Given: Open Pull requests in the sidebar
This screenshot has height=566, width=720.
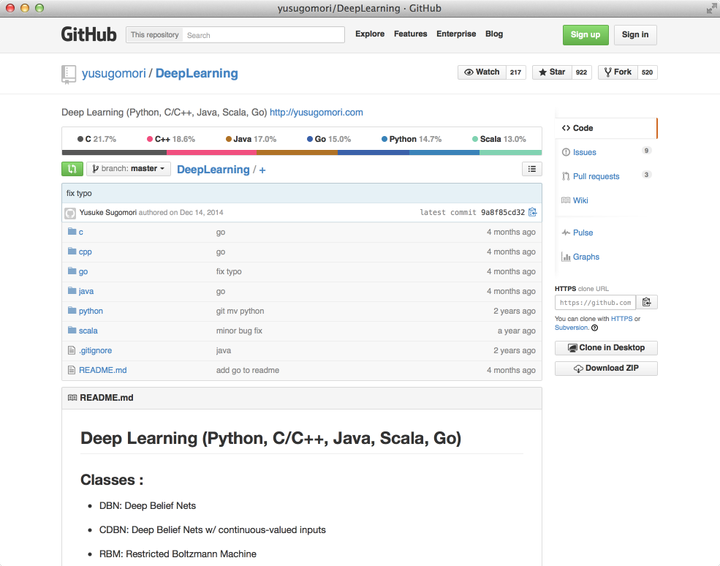Looking at the screenshot, I should [595, 176].
